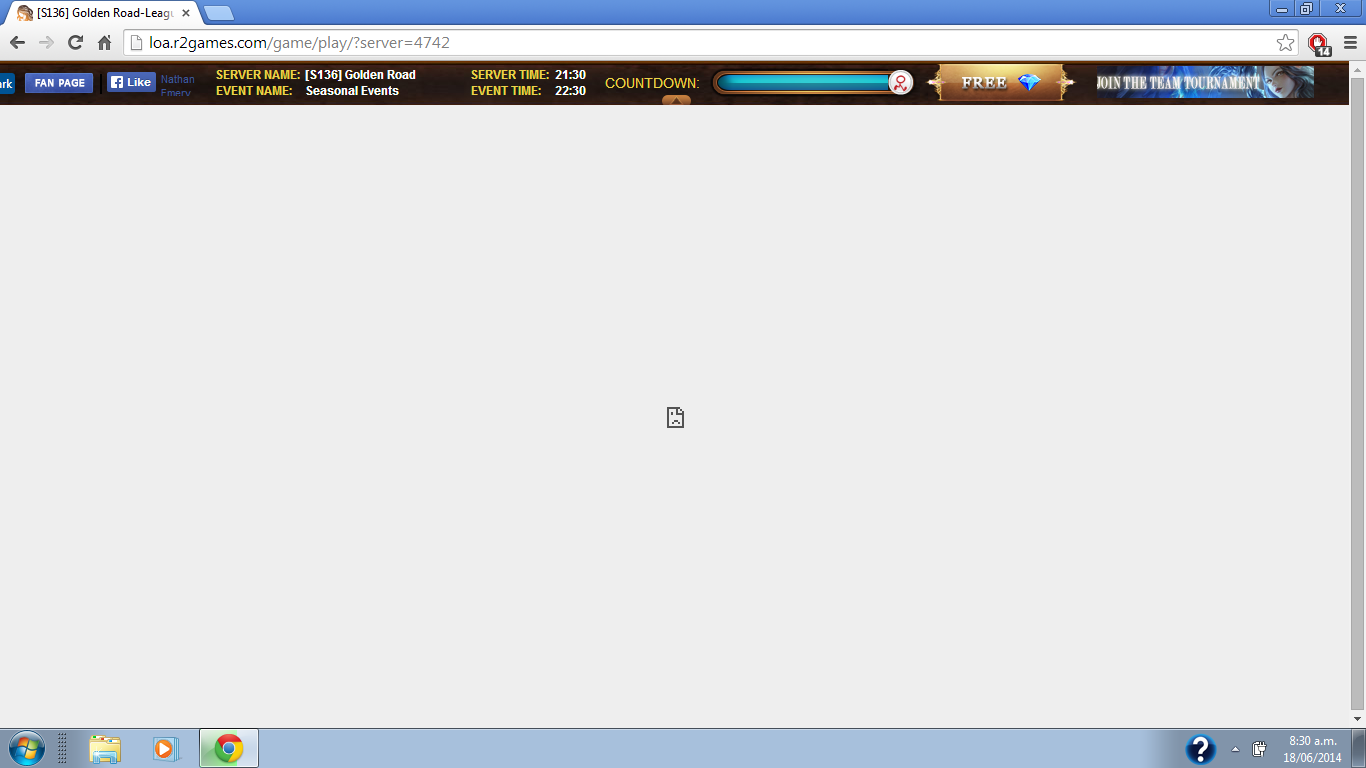This screenshot has height=768, width=1366.
Task: Claim the FREE diamond offer
Action: point(1000,83)
